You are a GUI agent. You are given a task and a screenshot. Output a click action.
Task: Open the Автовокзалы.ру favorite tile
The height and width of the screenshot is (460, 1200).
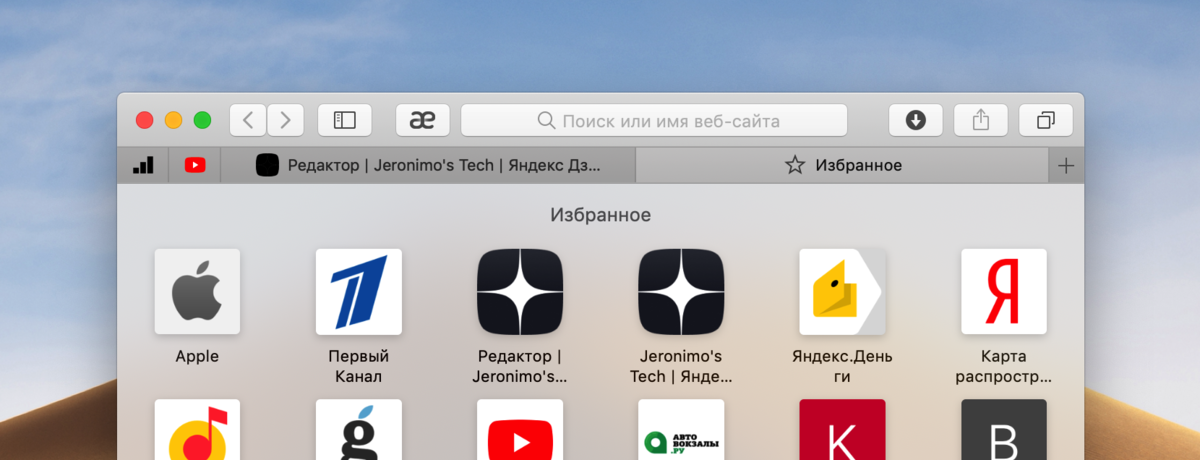tap(681, 430)
